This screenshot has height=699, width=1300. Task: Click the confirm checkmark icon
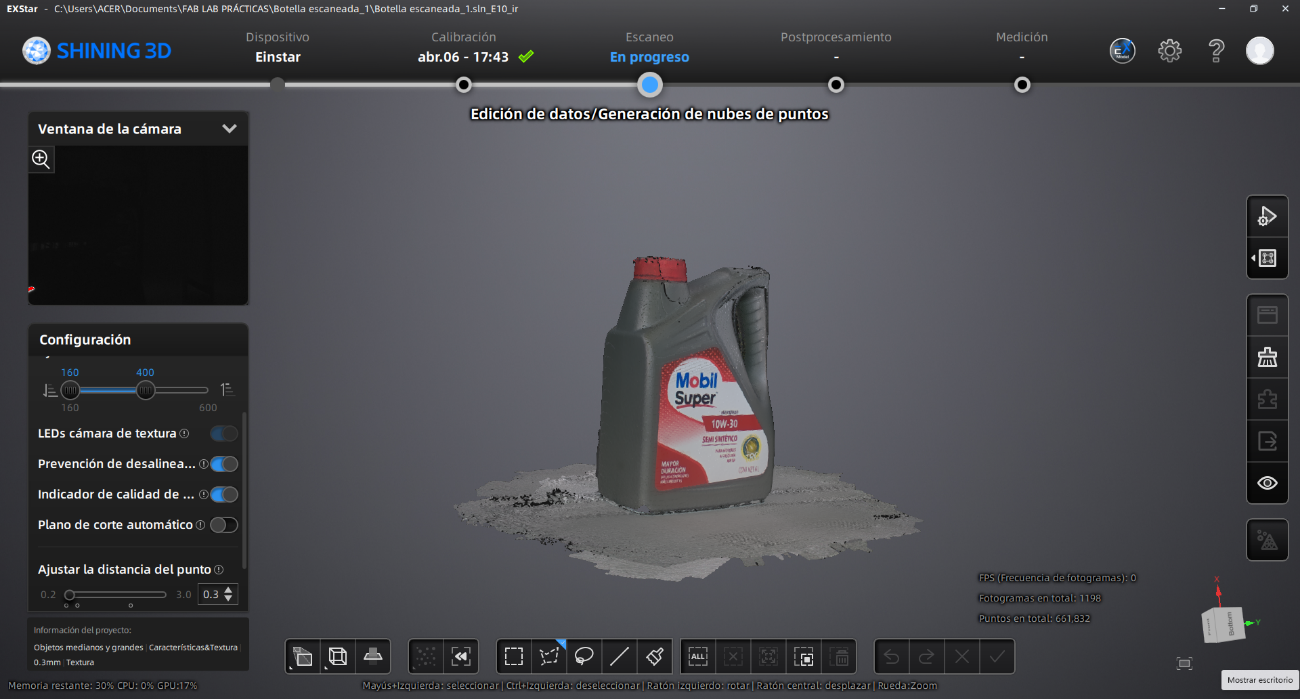997,657
